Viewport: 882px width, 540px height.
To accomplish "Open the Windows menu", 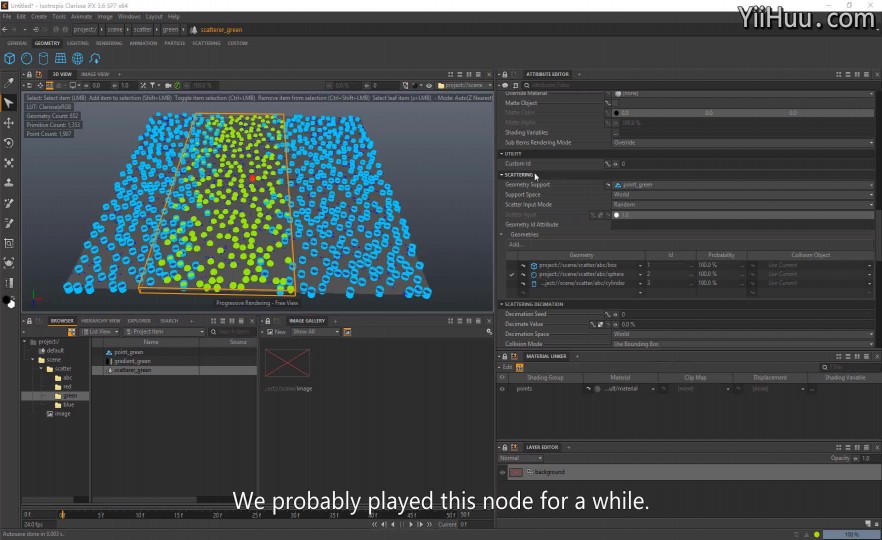I will 129,16.
